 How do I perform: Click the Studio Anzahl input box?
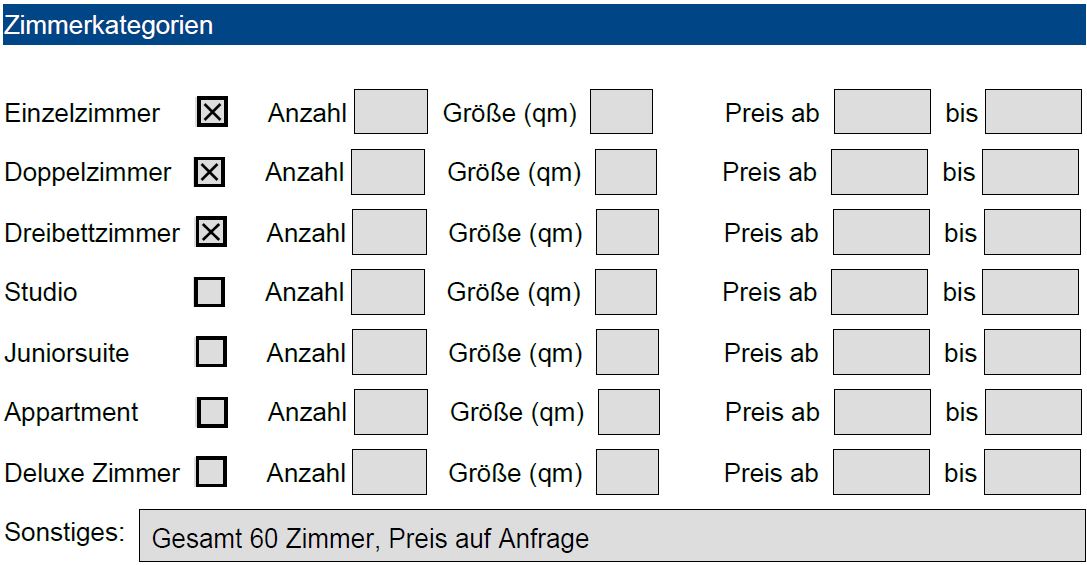coord(388,292)
